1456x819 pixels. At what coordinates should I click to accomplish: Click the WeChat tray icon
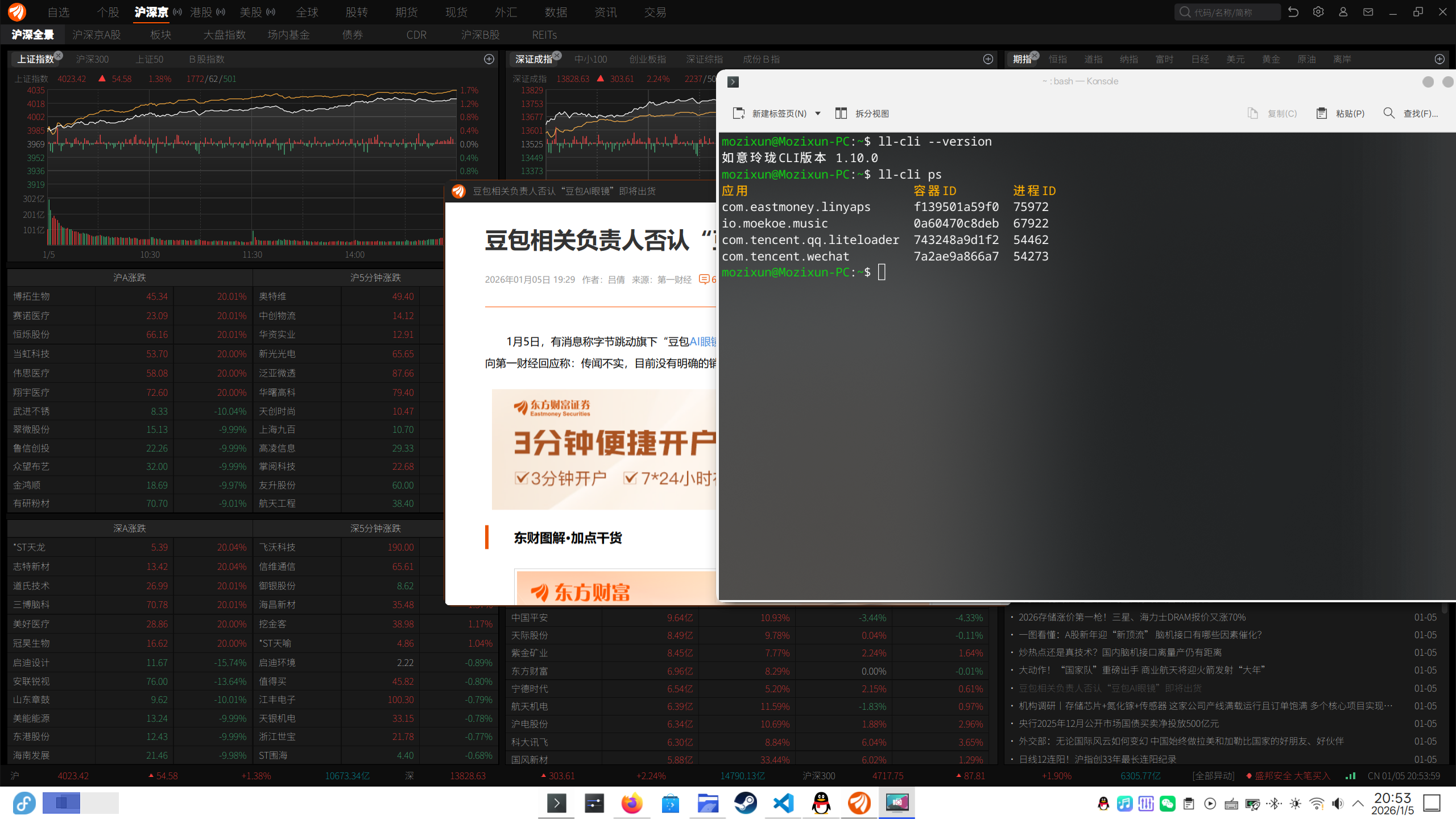[x=1168, y=804]
